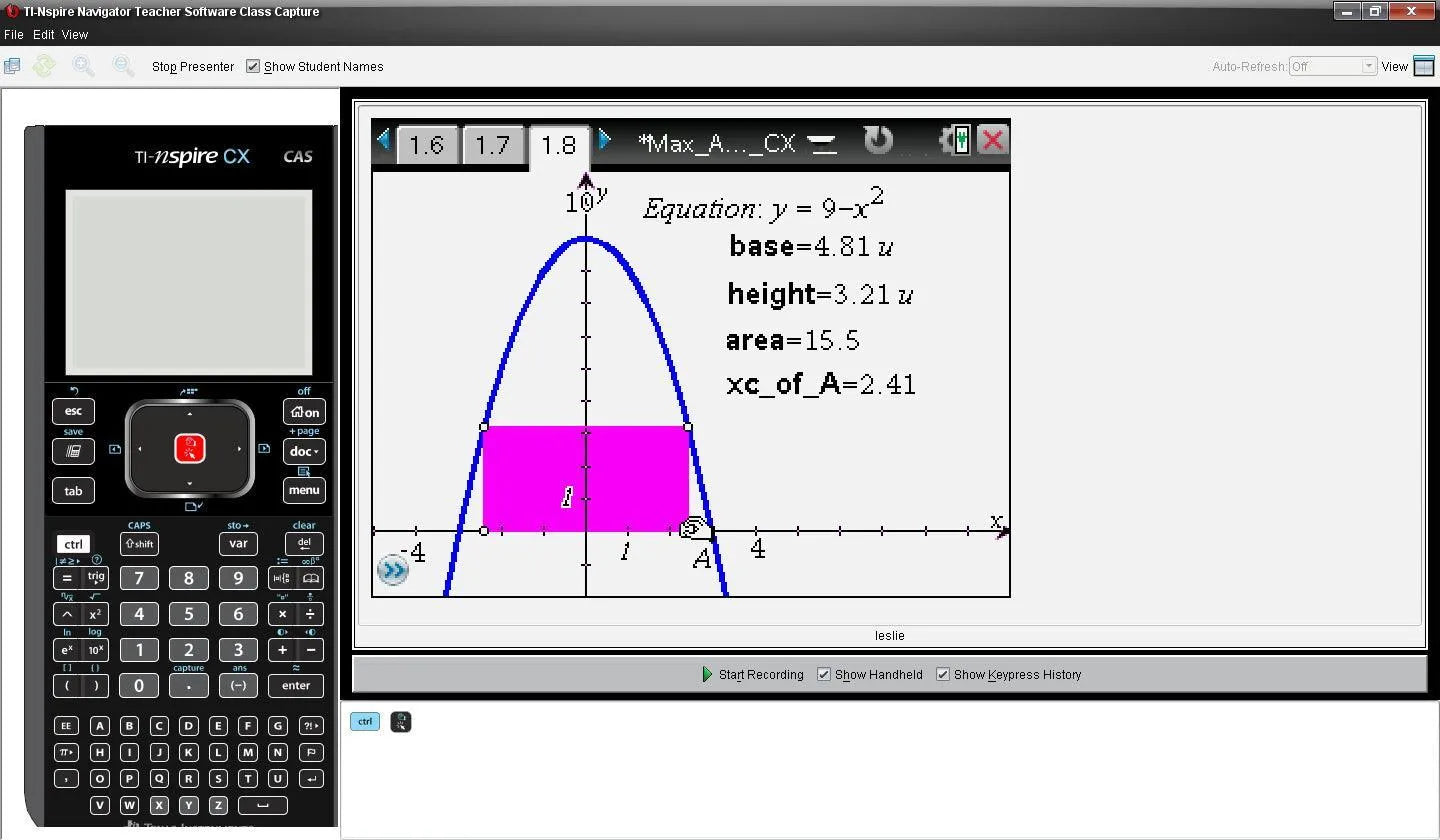Click the right page-navigation arrow beside tab 1.8

[604, 141]
